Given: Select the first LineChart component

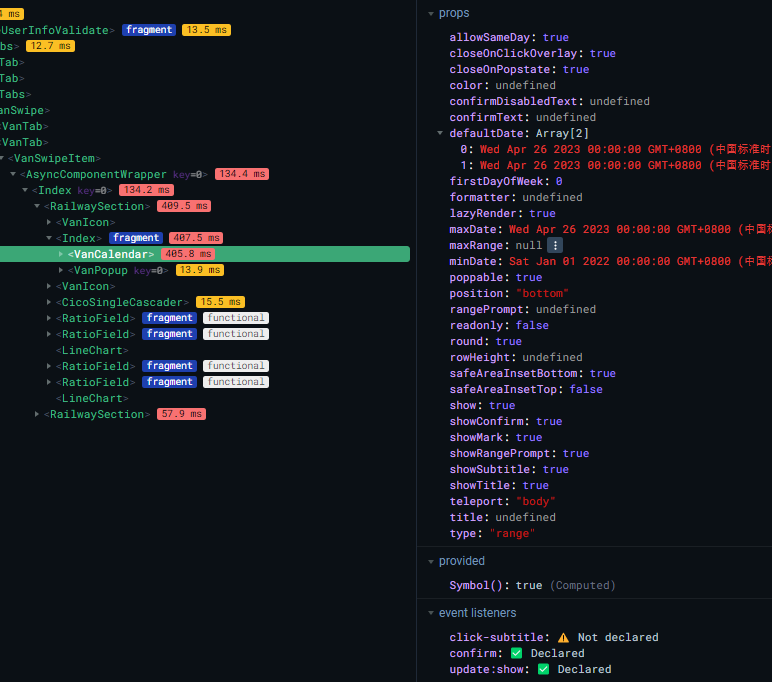Looking at the screenshot, I should coord(92,350).
